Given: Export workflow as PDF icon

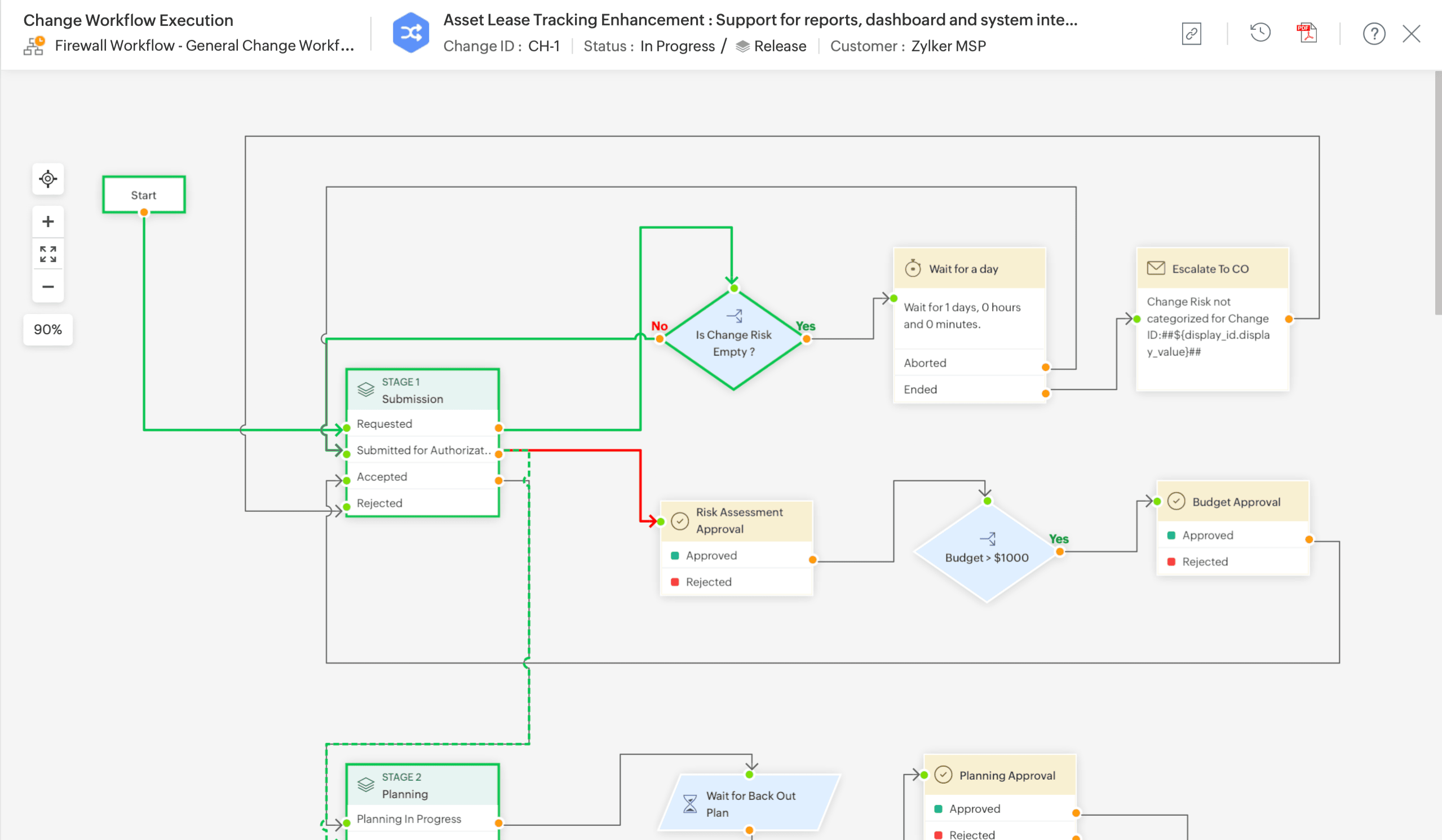Looking at the screenshot, I should tap(1306, 33).
